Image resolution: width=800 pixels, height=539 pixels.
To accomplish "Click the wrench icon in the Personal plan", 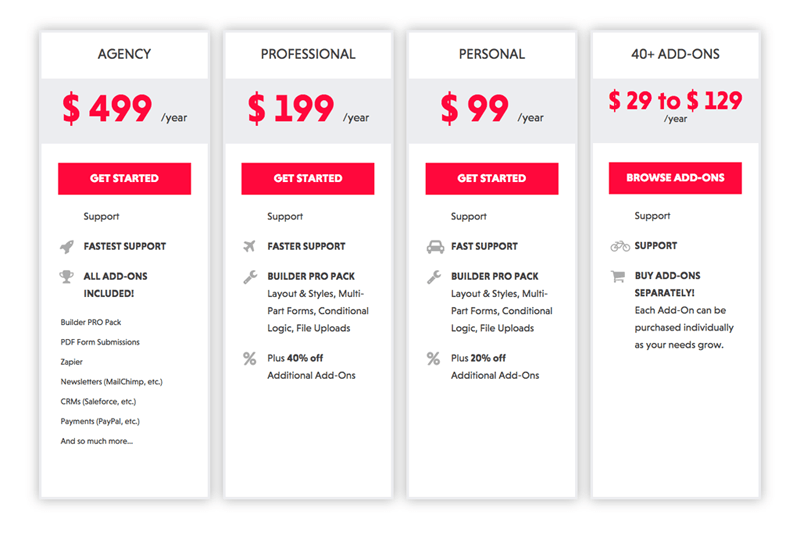I will tap(434, 277).
